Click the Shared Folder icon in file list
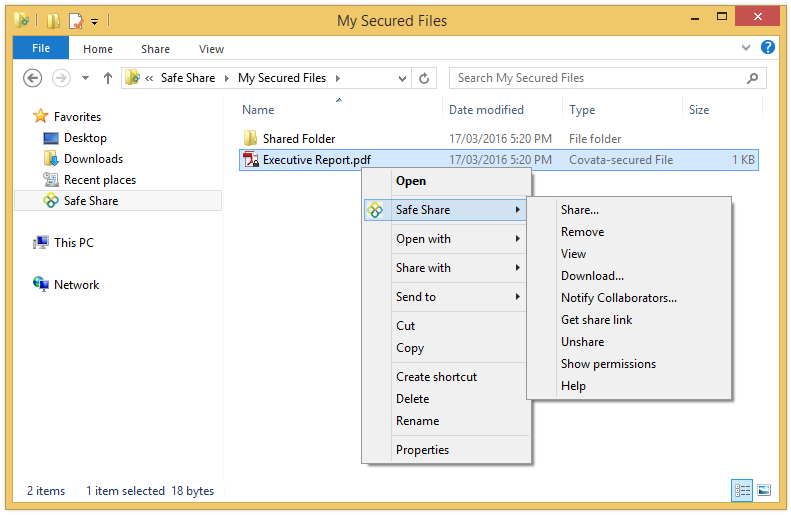 pos(250,139)
